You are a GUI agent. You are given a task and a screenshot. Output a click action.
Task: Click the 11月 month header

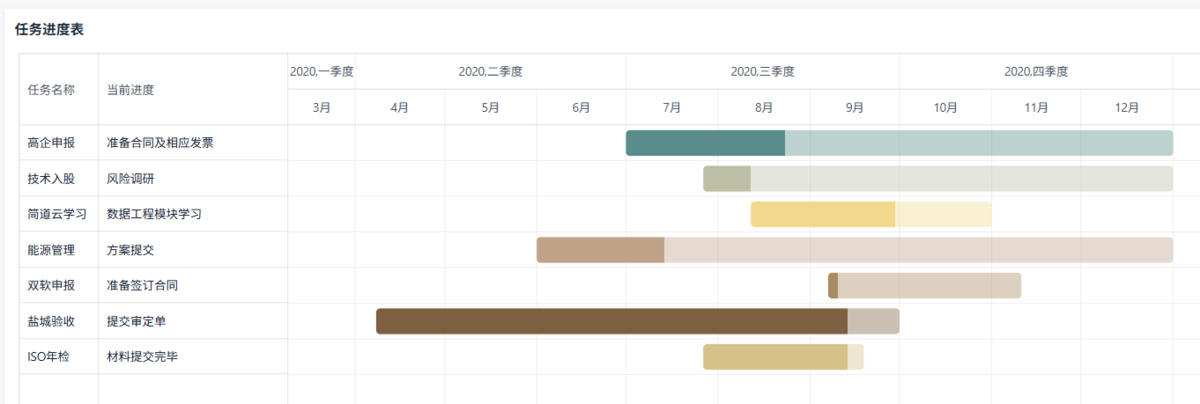(1037, 107)
